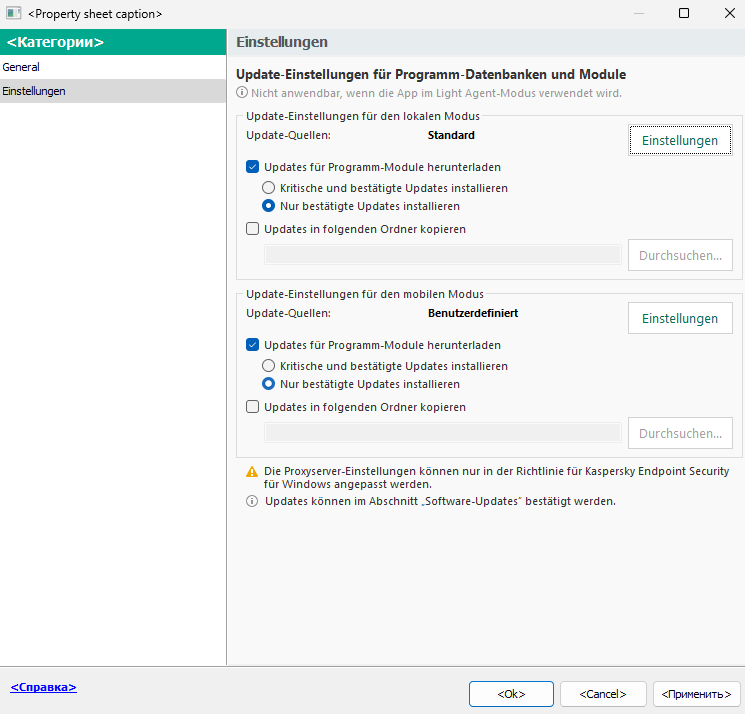Click the property sheet window icon

pyautogui.click(x=14, y=14)
